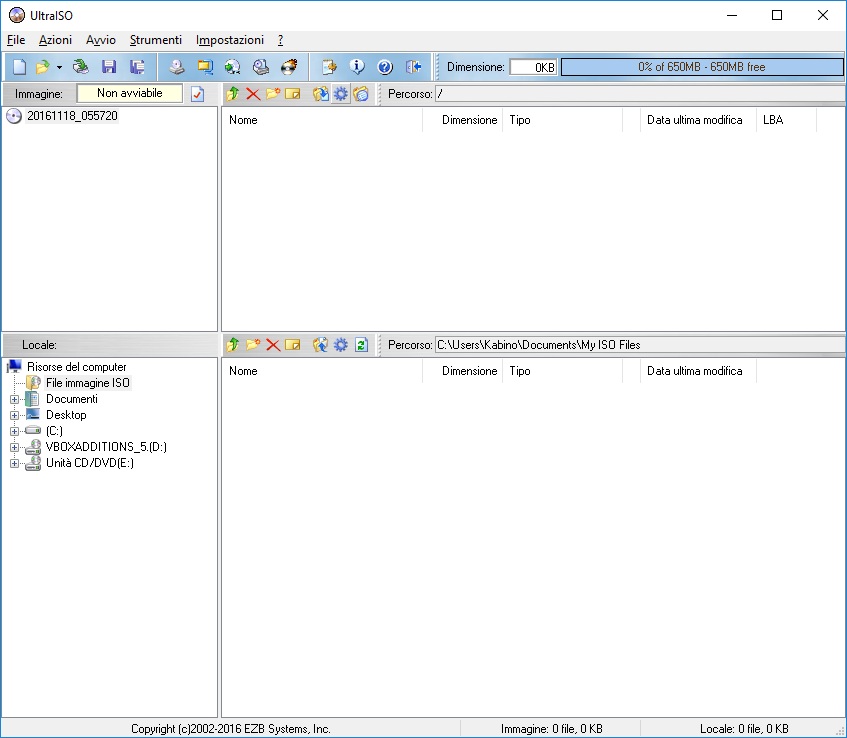
Task: Open the ? help menu
Action: click(x=280, y=40)
